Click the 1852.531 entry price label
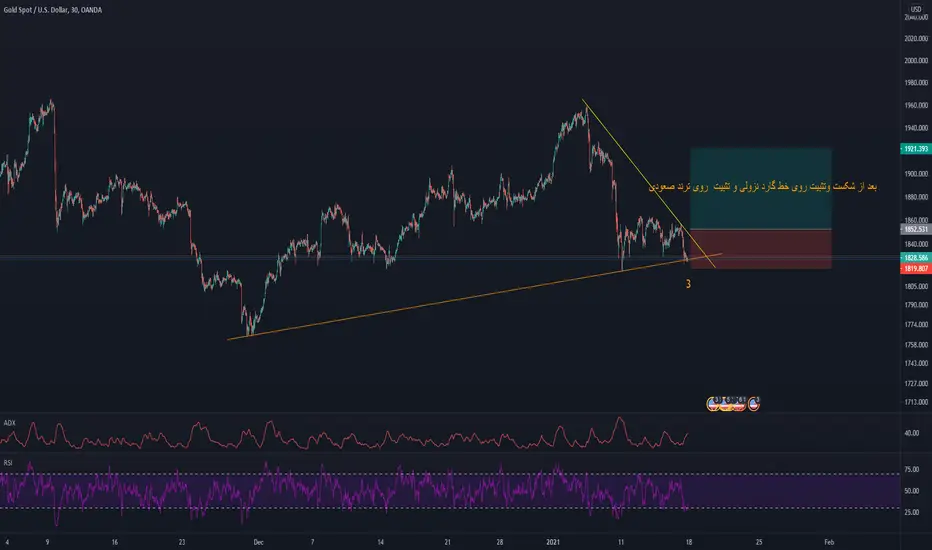This screenshot has width=932, height=550. tap(916, 229)
